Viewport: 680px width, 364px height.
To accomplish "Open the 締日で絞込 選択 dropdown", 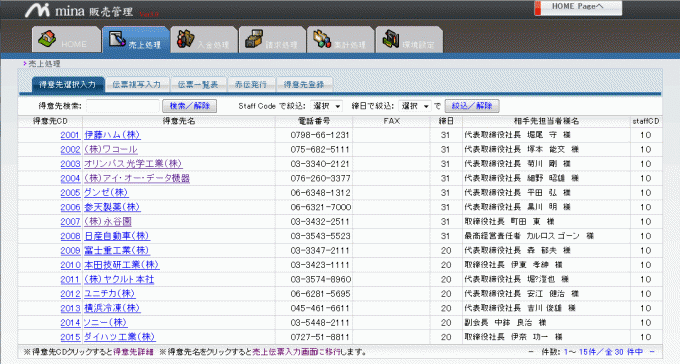I will click(x=415, y=106).
